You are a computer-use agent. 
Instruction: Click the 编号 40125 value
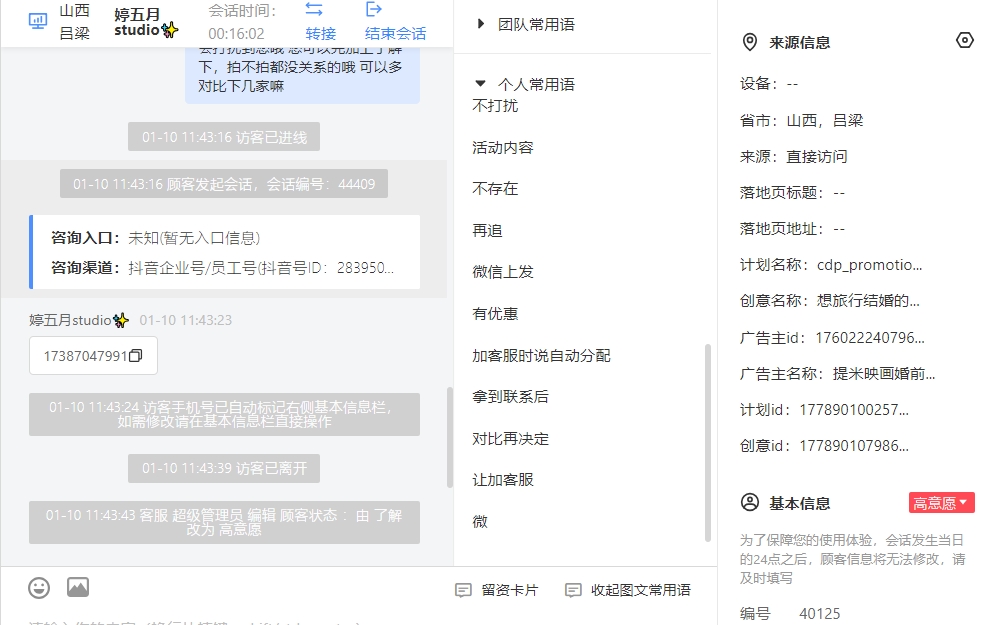820,614
